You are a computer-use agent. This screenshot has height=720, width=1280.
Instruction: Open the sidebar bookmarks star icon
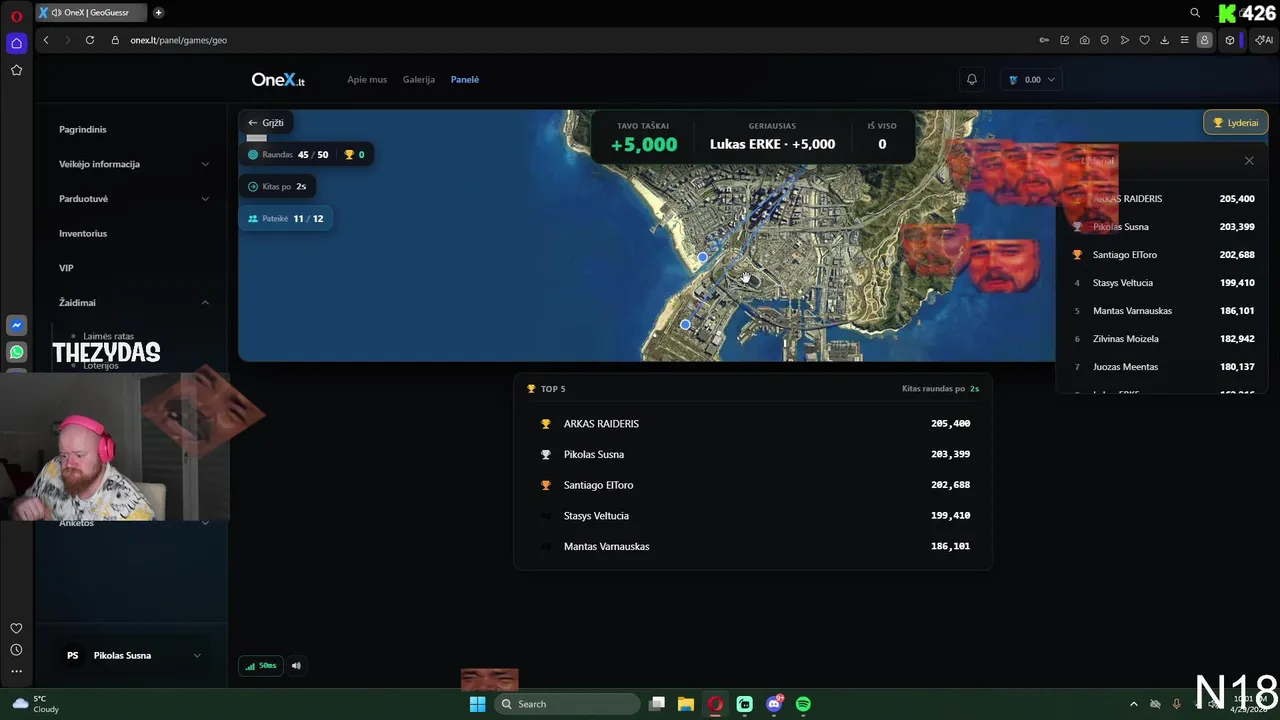click(x=16, y=70)
